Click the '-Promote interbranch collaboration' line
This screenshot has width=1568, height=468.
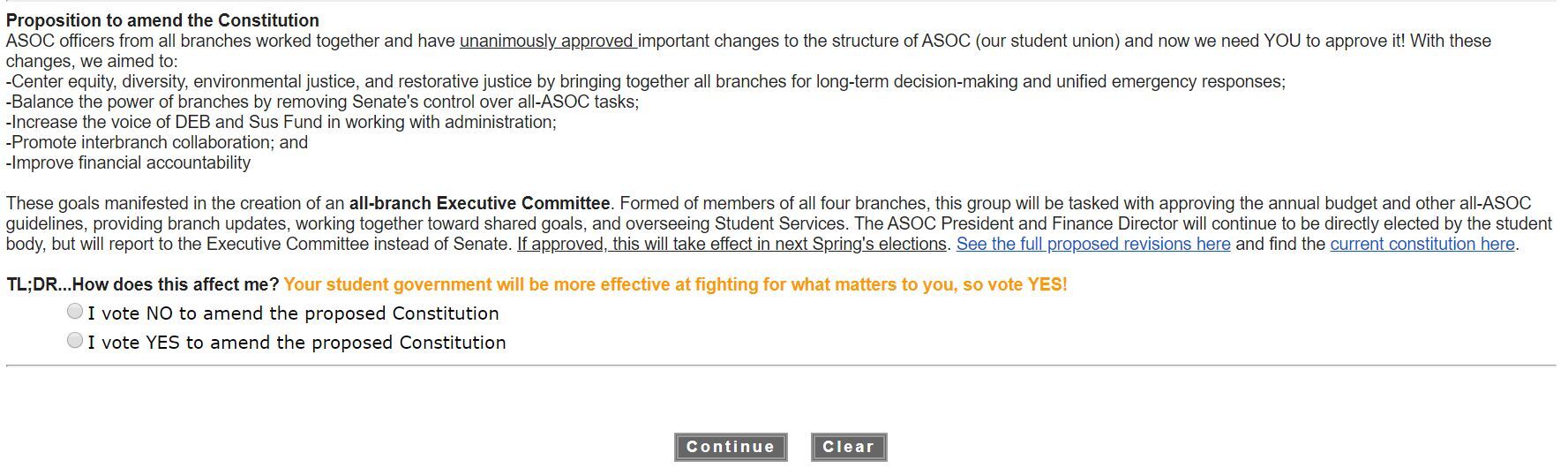click(x=157, y=143)
